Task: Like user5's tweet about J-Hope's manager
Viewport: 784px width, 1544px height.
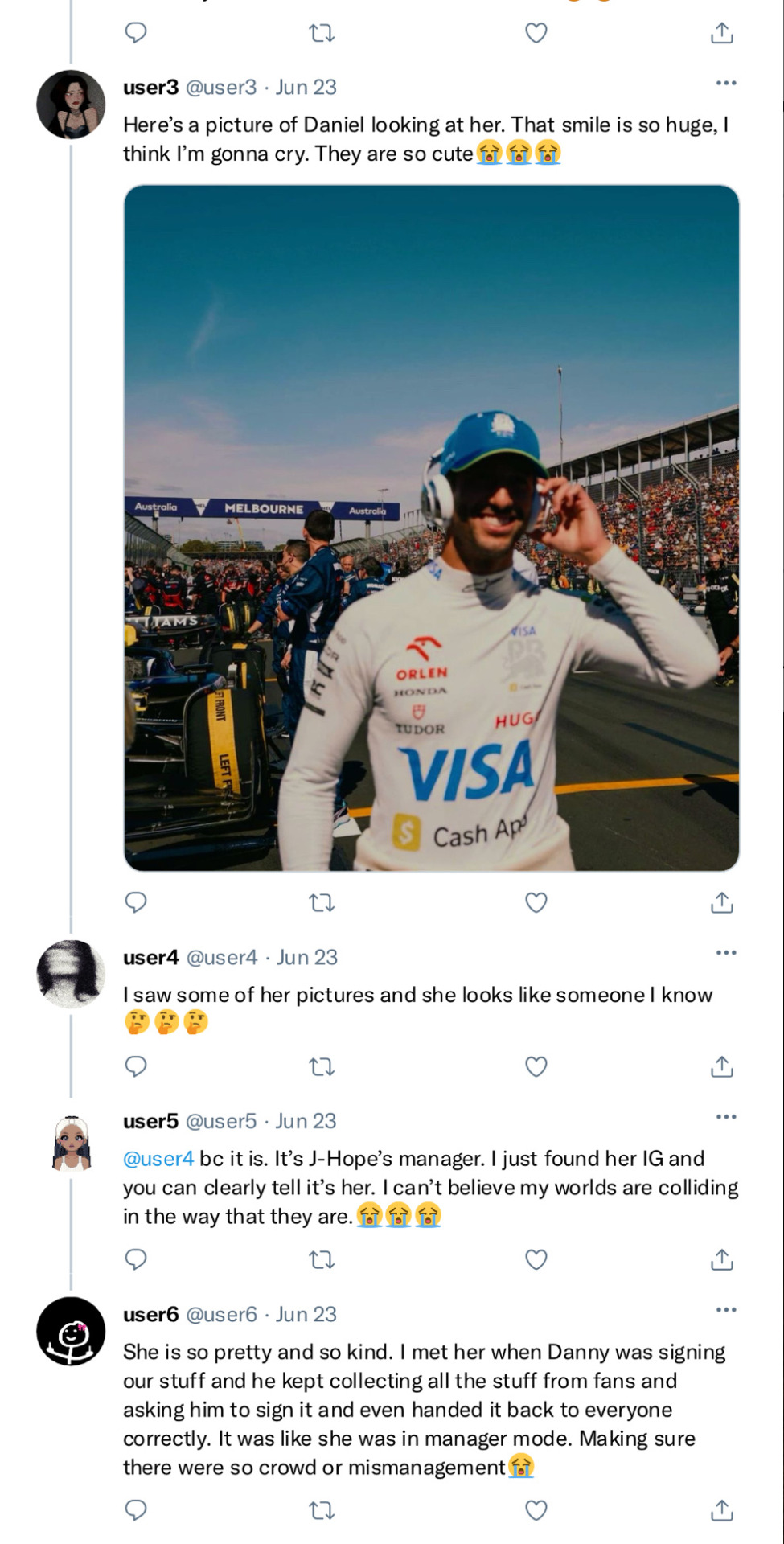Action: click(x=536, y=1259)
